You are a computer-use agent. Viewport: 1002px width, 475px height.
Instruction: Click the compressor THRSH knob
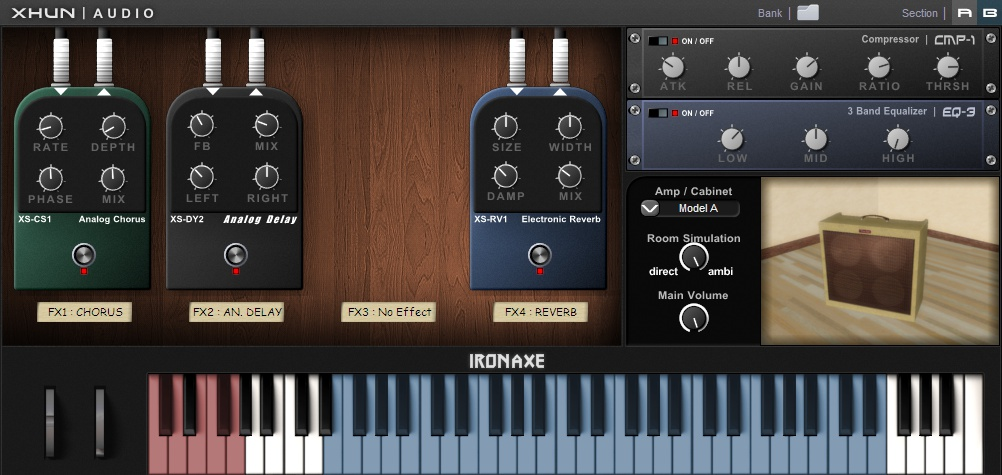(948, 67)
